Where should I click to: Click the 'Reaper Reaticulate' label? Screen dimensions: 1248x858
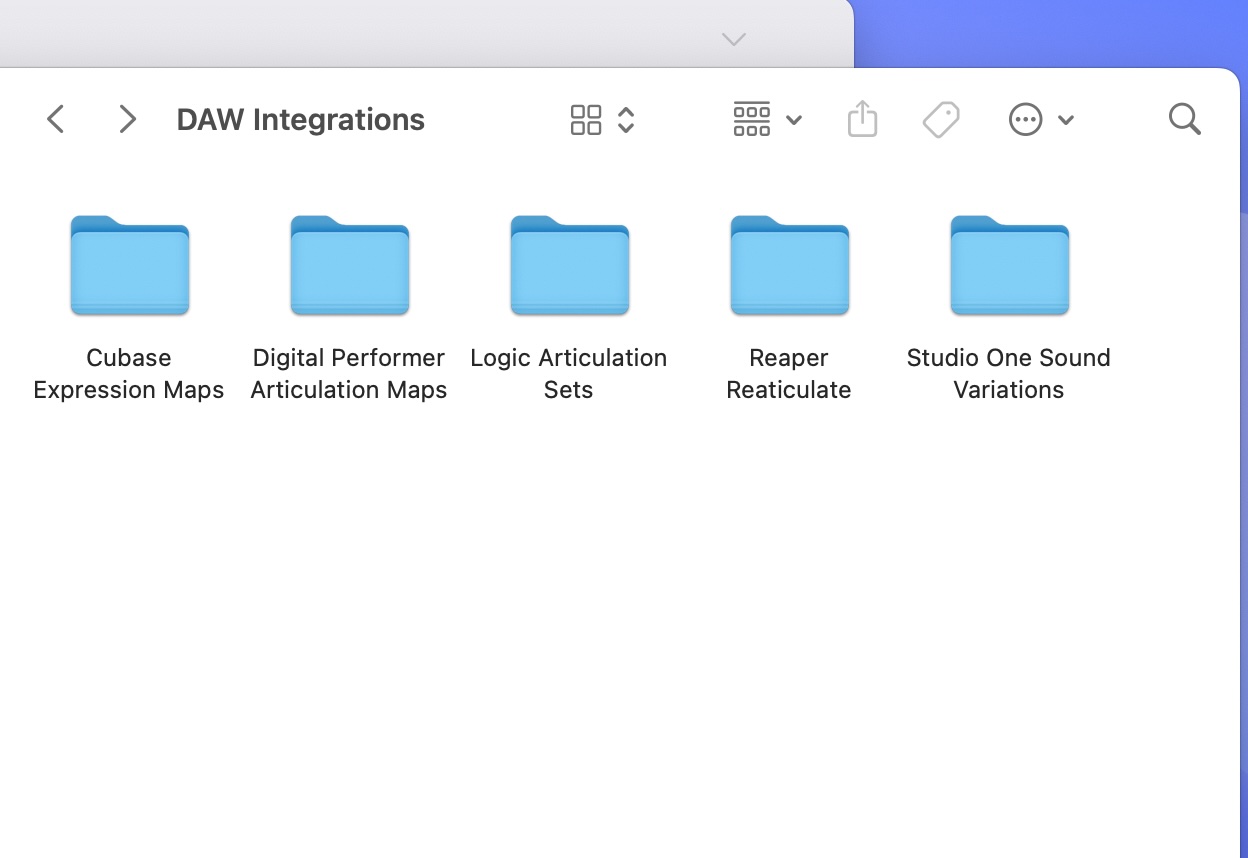[789, 373]
